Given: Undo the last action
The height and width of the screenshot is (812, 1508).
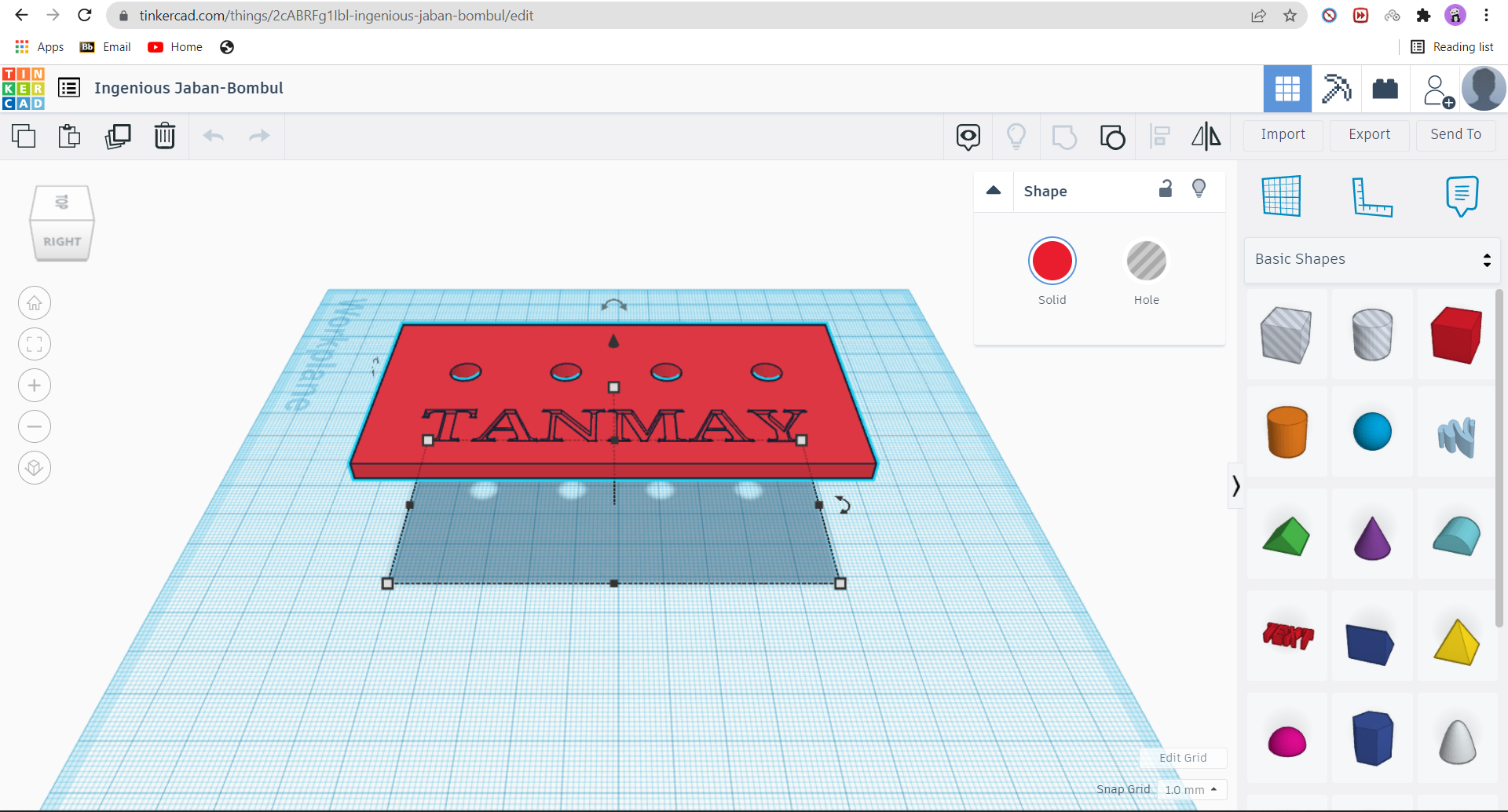Looking at the screenshot, I should click(213, 135).
